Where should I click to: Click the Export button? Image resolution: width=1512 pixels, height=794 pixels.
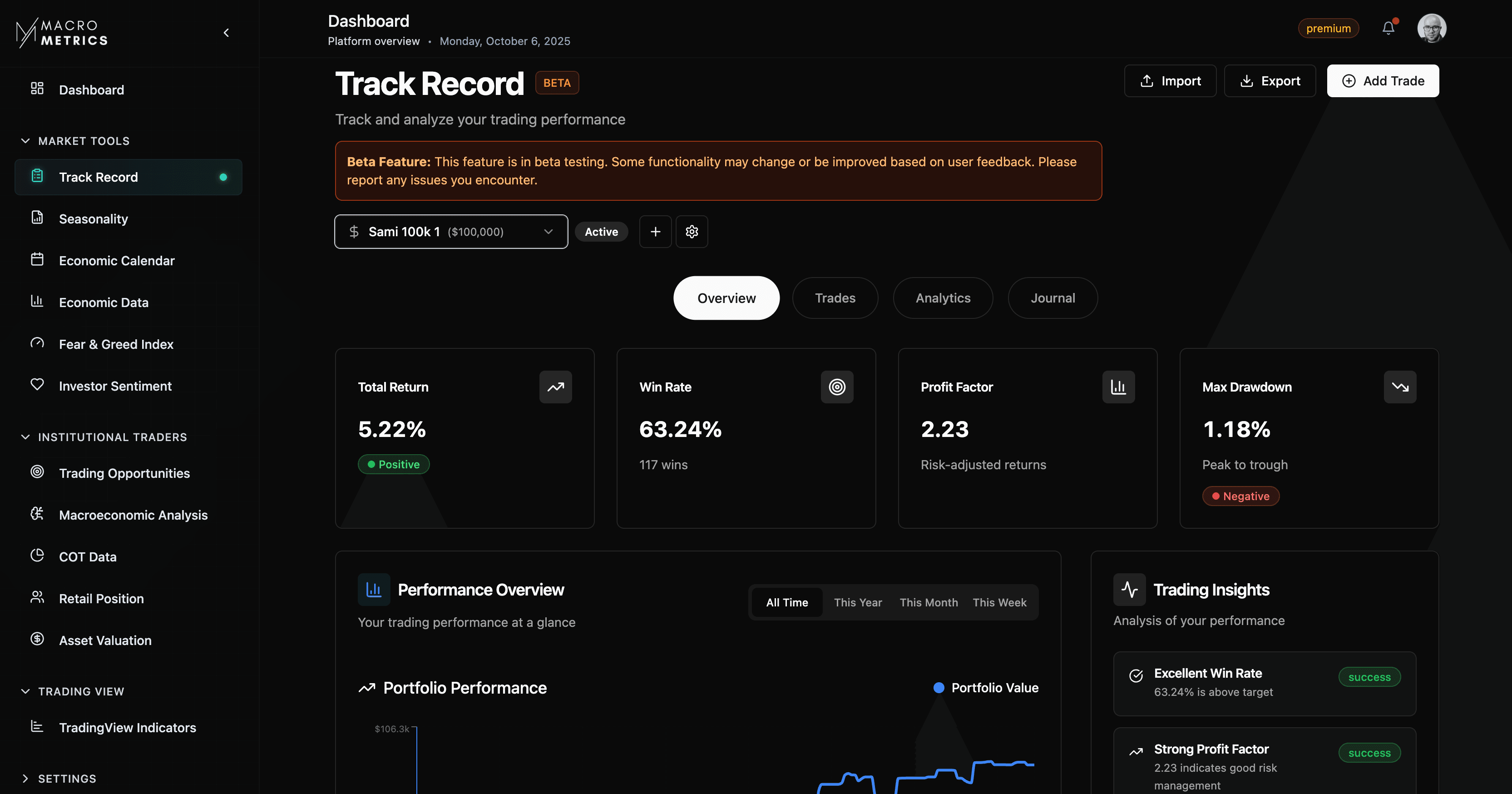[x=1270, y=81]
